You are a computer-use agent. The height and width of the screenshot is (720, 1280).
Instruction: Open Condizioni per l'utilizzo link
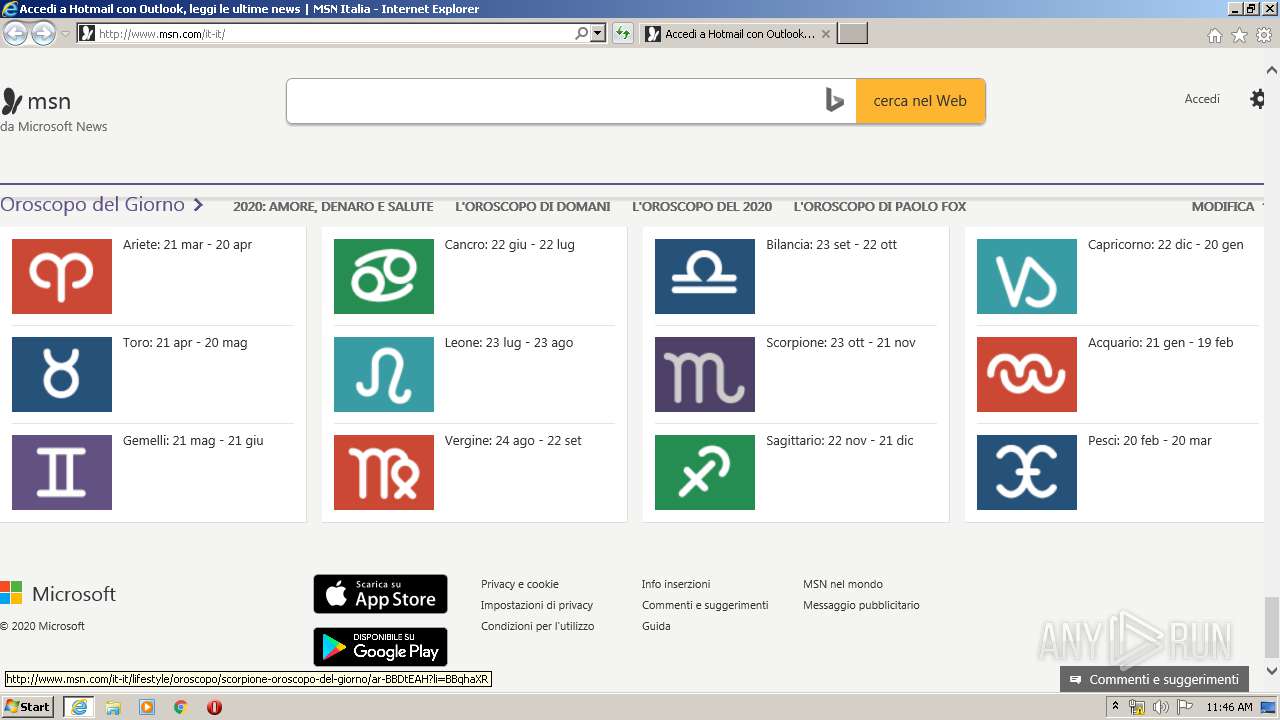[537, 626]
